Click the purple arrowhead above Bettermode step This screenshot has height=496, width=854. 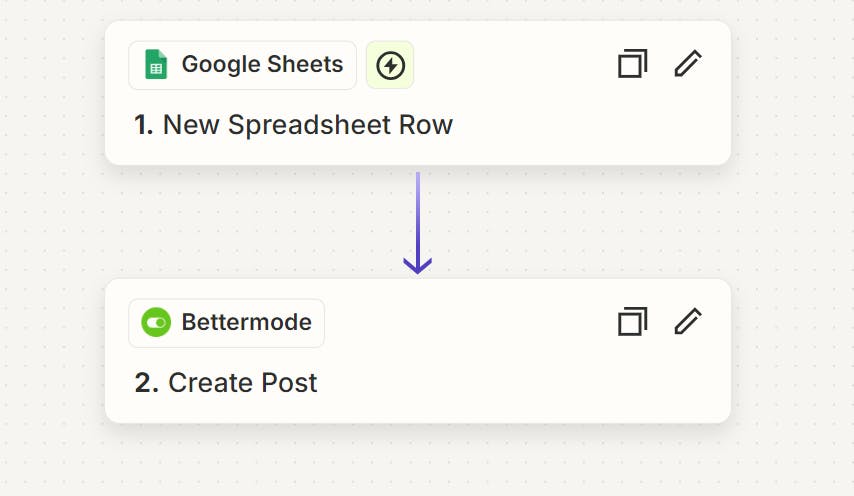(x=417, y=266)
